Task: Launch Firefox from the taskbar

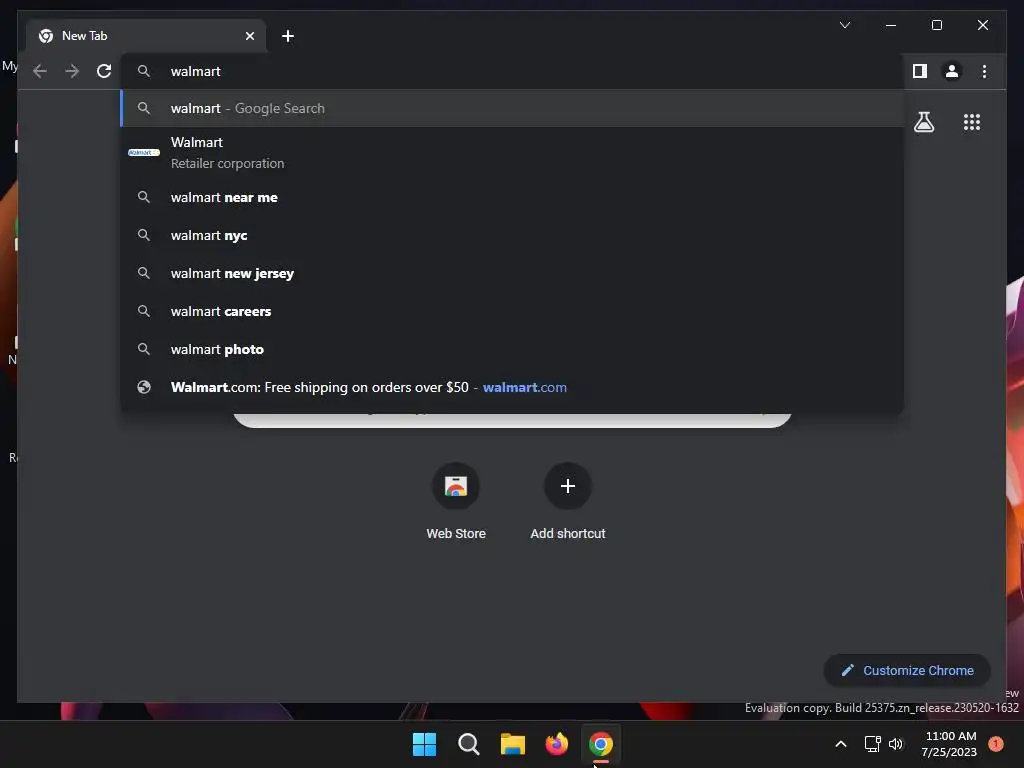Action: point(556,744)
